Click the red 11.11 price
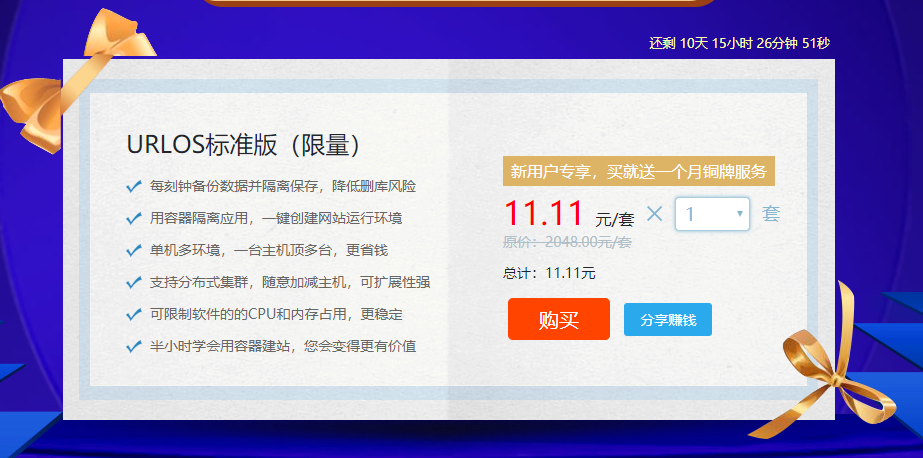 543,213
